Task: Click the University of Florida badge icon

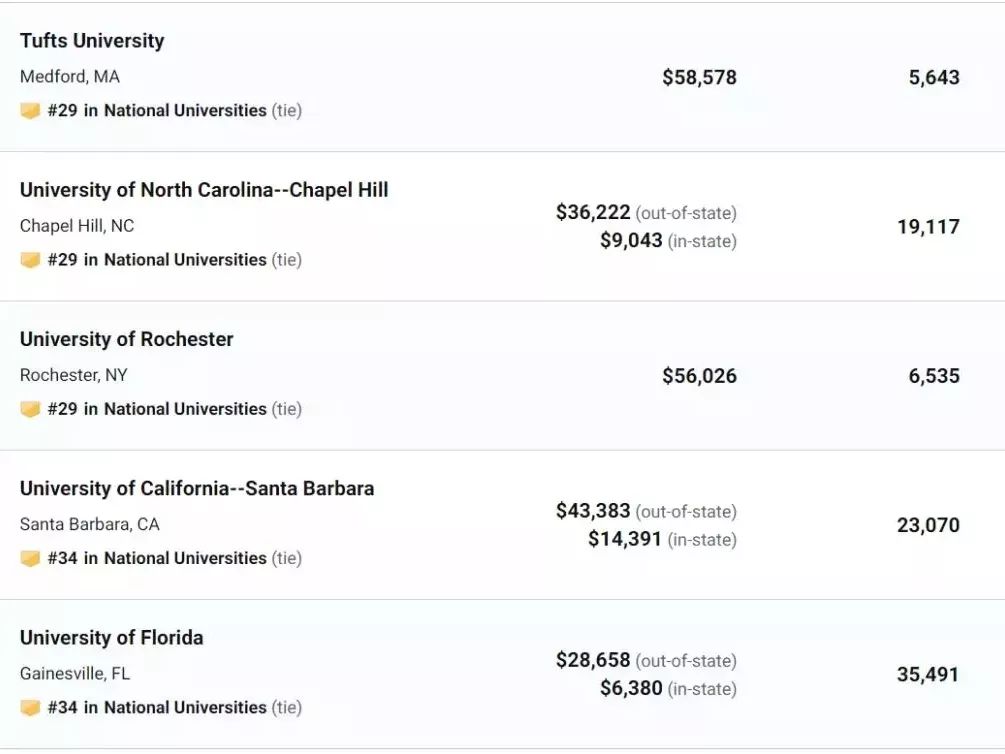Action: tap(30, 708)
